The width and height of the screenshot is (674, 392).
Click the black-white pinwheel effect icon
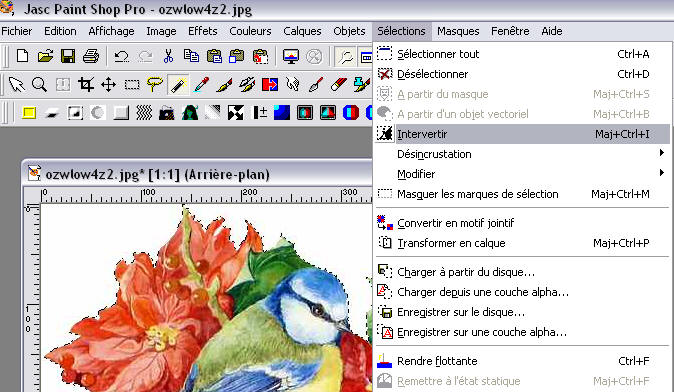[236, 113]
